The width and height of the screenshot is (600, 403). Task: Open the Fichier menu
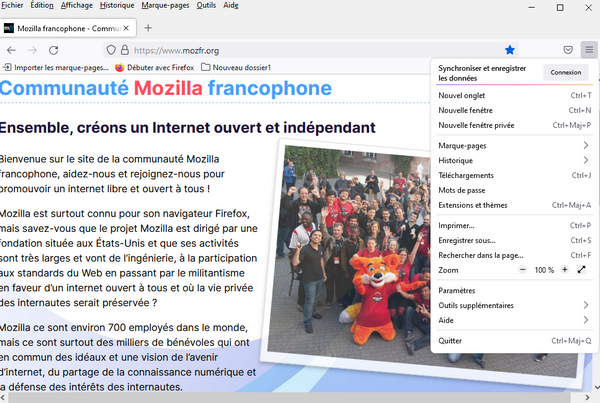click(x=12, y=5)
